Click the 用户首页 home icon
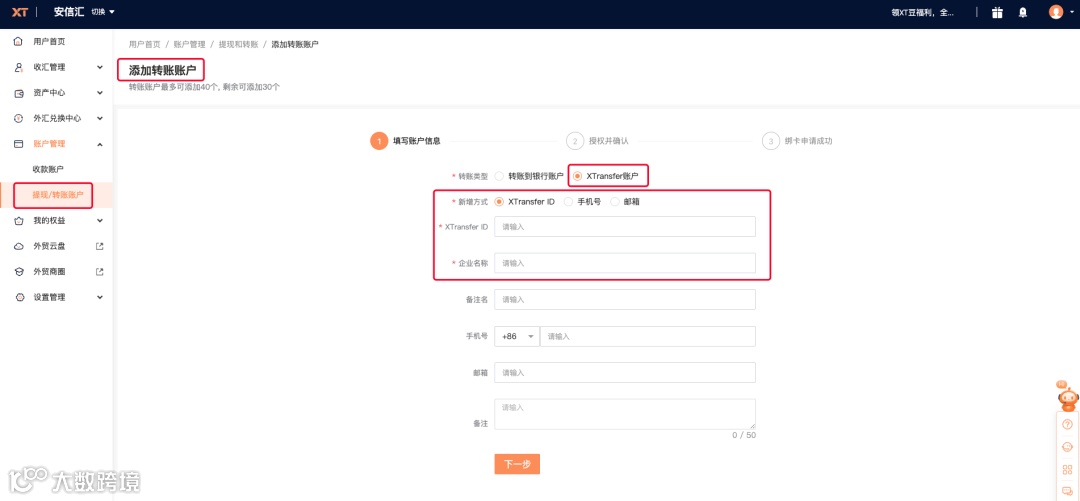This screenshot has width=1080, height=501. pyautogui.click(x=19, y=41)
